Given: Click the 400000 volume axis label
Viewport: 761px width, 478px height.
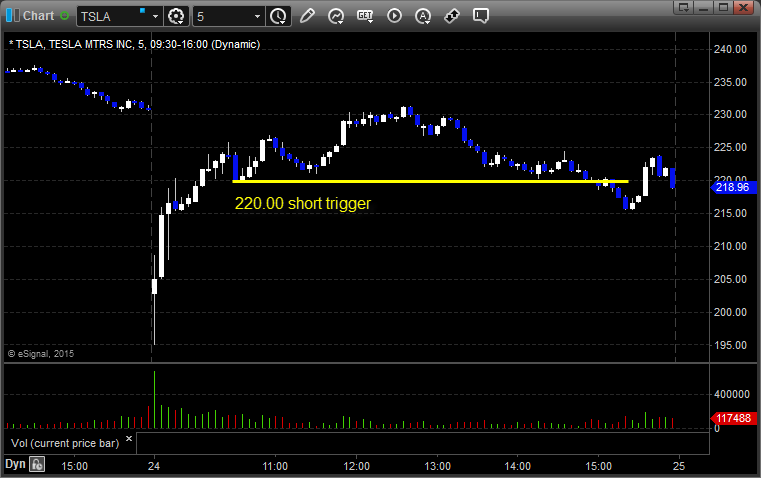Looking at the screenshot, I should 731,395.
